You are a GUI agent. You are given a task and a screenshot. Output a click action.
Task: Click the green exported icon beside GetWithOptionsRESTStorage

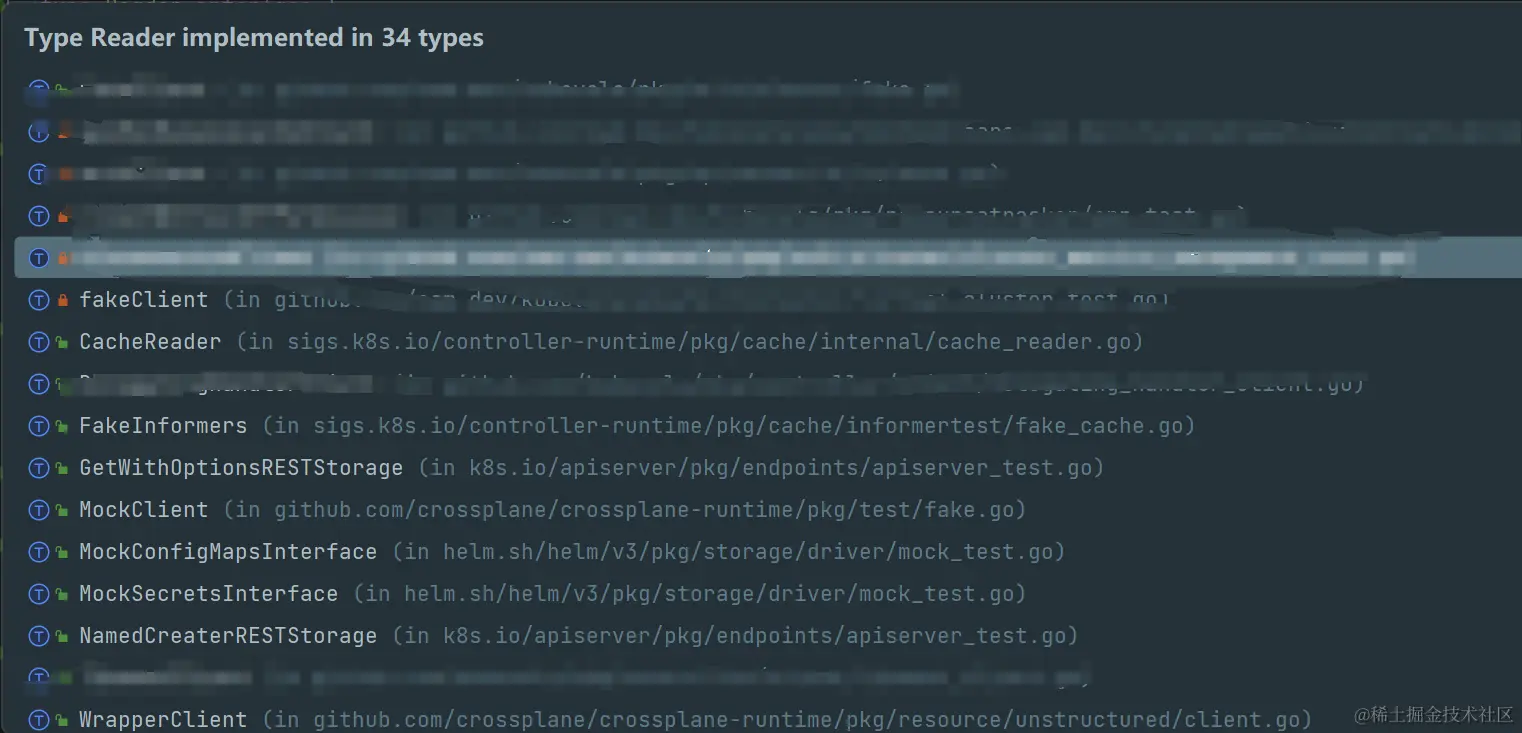click(x=63, y=468)
